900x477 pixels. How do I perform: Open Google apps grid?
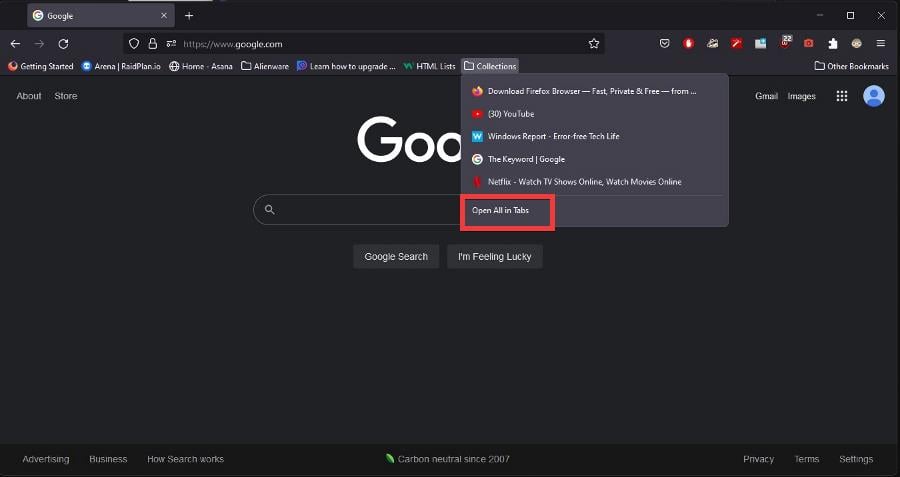click(842, 96)
